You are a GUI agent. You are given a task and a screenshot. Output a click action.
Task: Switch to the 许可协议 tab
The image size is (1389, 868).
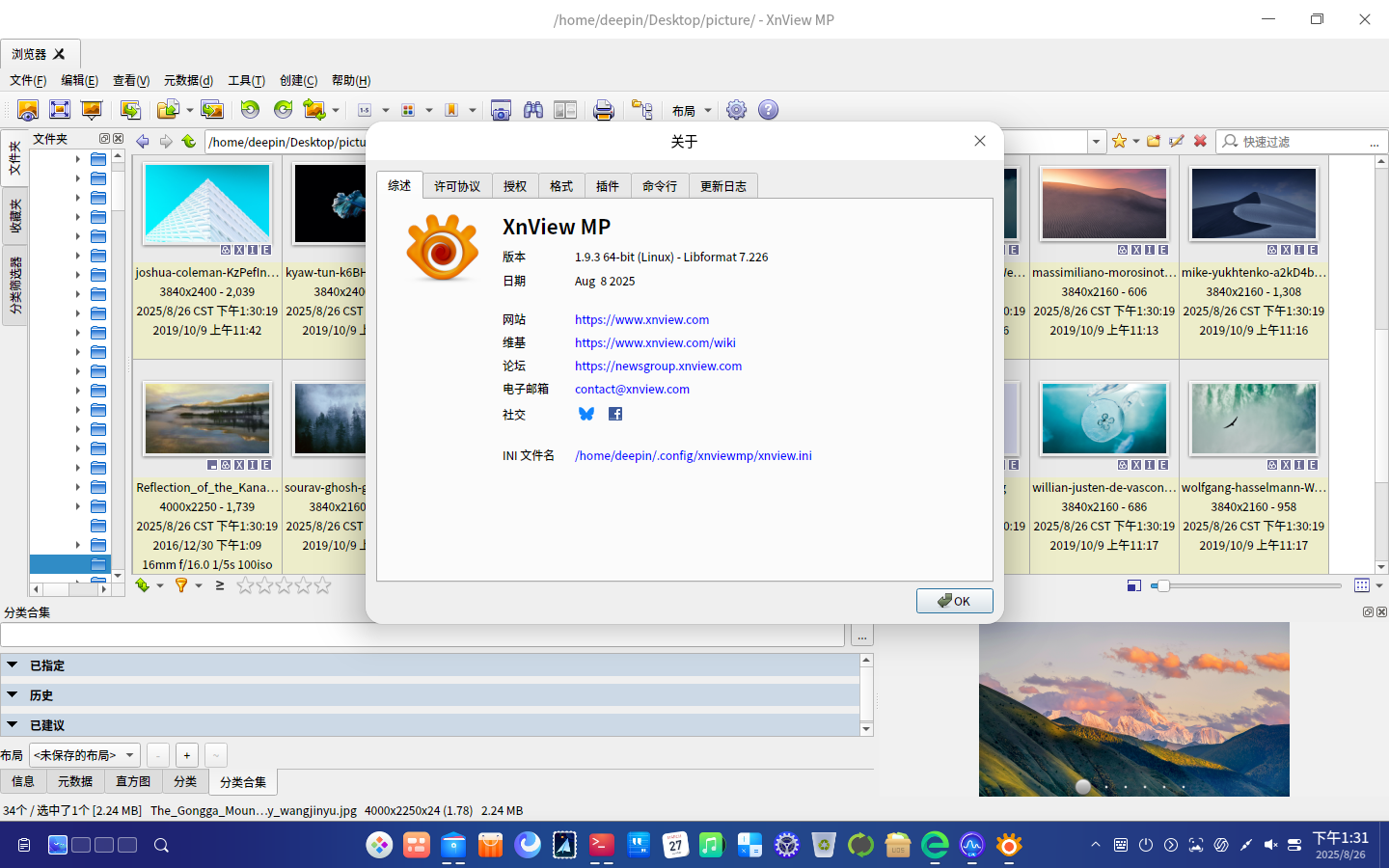coord(457,186)
